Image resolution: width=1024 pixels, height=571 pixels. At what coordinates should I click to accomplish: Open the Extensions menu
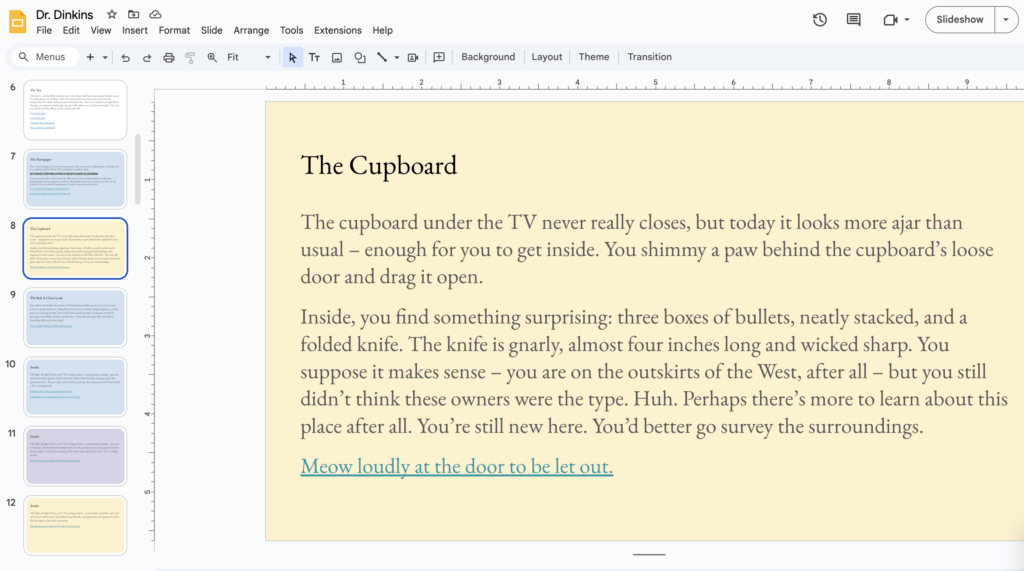pos(337,31)
